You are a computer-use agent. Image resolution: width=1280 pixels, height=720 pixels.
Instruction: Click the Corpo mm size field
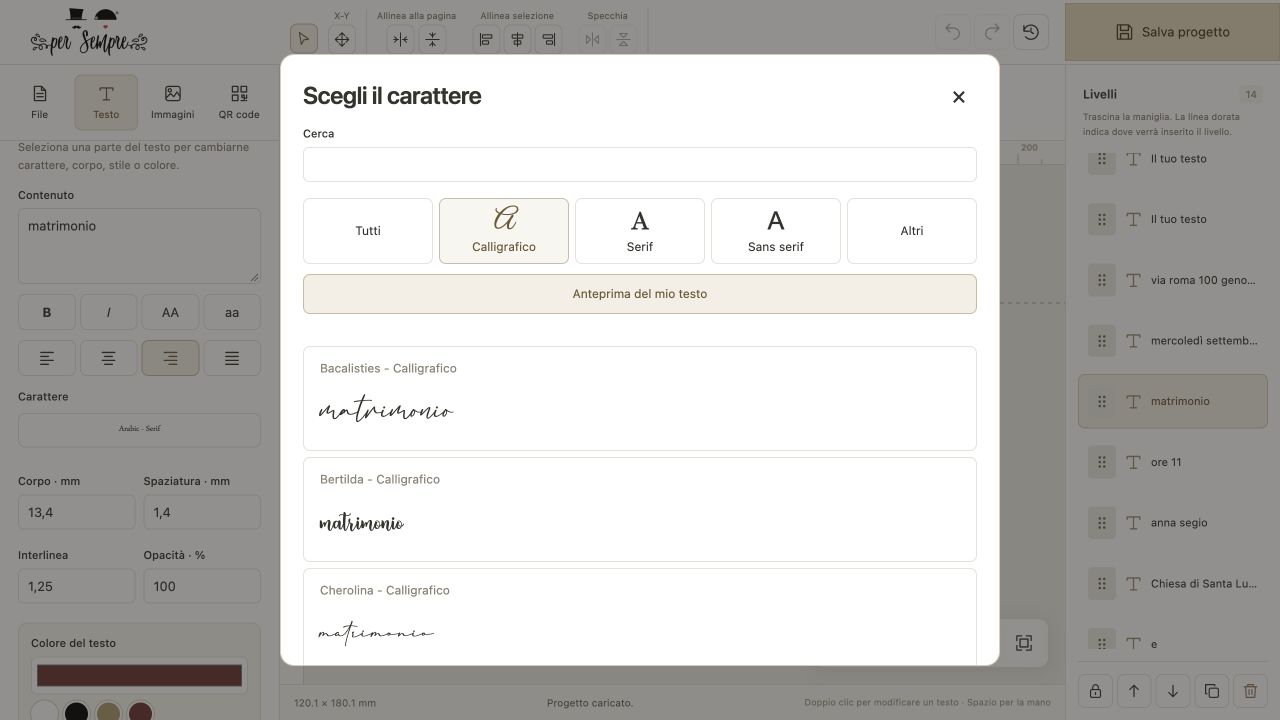point(76,512)
